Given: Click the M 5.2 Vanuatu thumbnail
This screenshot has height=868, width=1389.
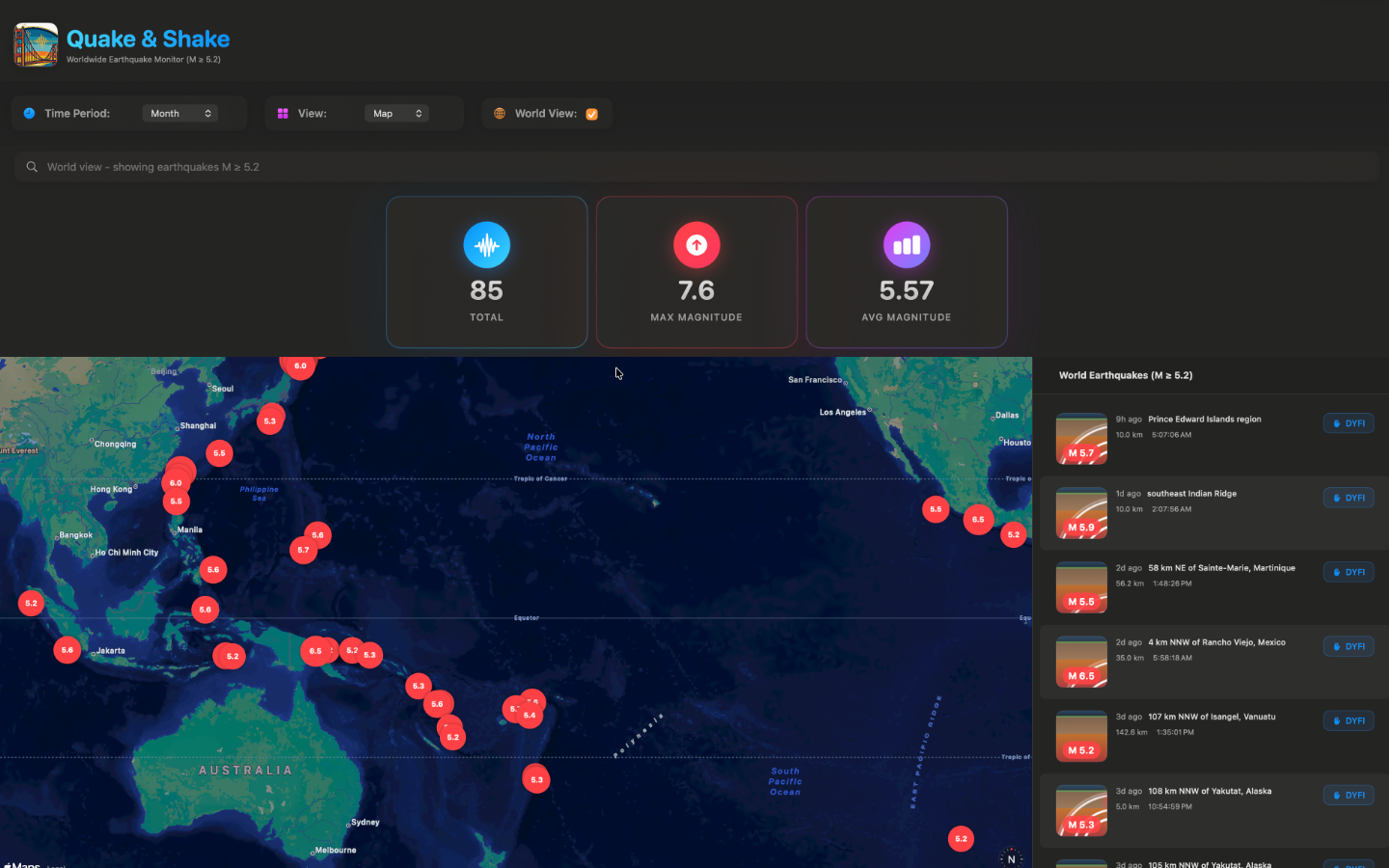Looking at the screenshot, I should click(x=1081, y=736).
